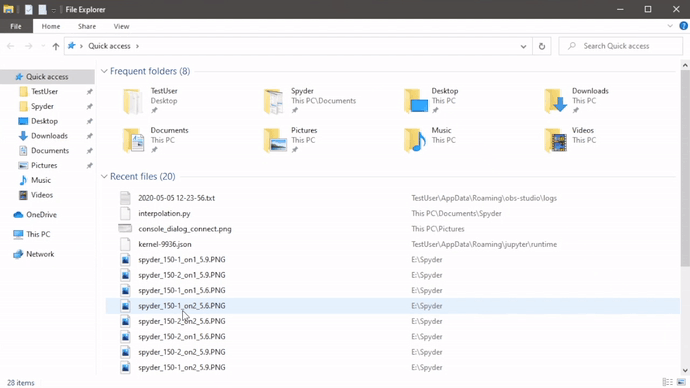Click the Quick access star breadcrumb icon
The width and height of the screenshot is (690, 388).
tap(71, 46)
